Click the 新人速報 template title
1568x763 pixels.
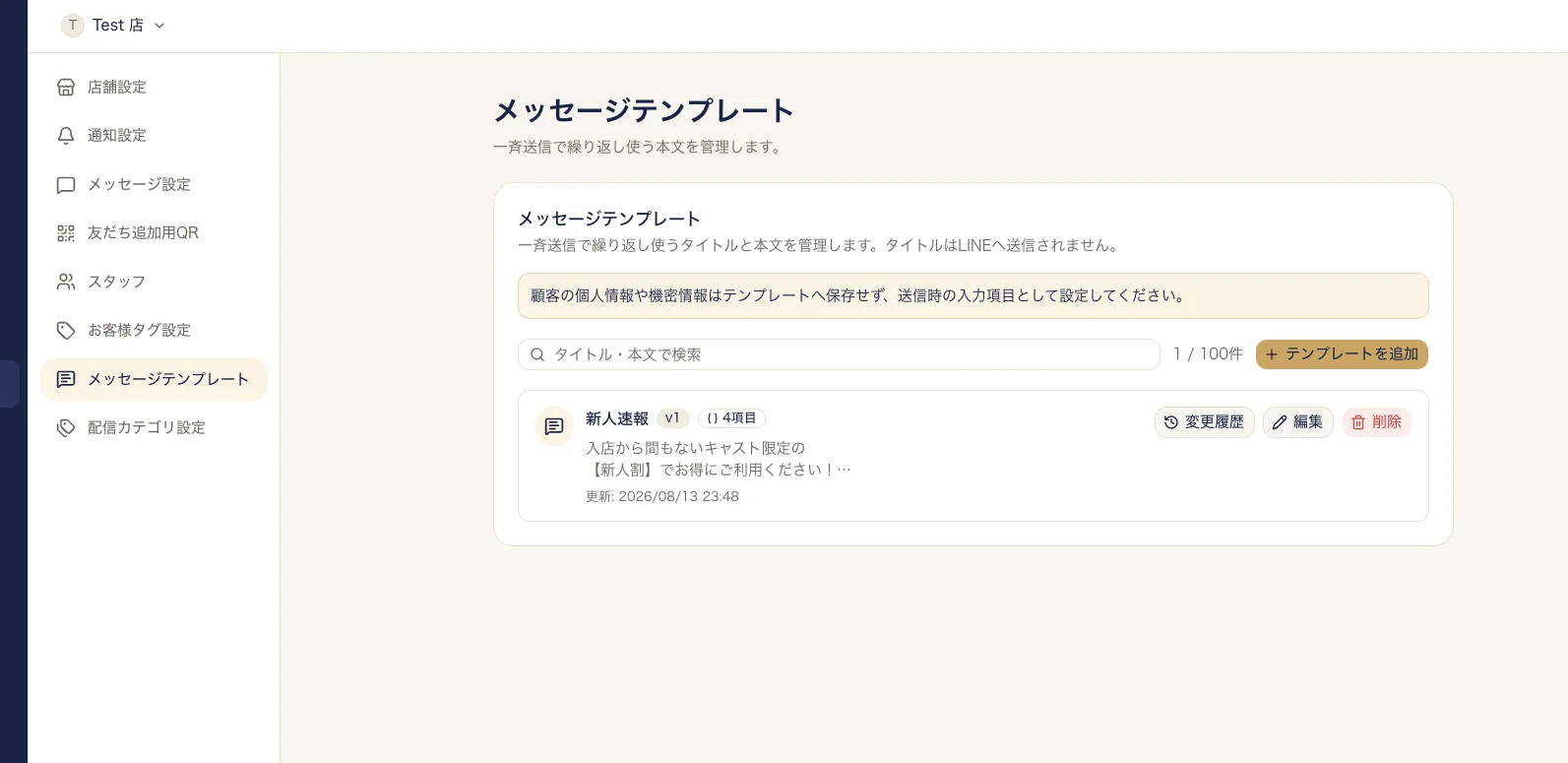point(617,418)
